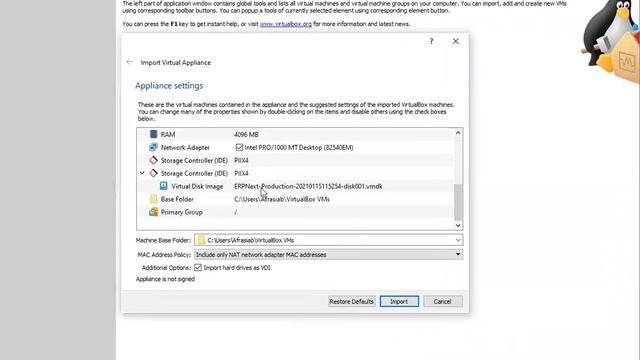Click the expanded Storage Controller (IDE) icon

[x=153, y=173]
